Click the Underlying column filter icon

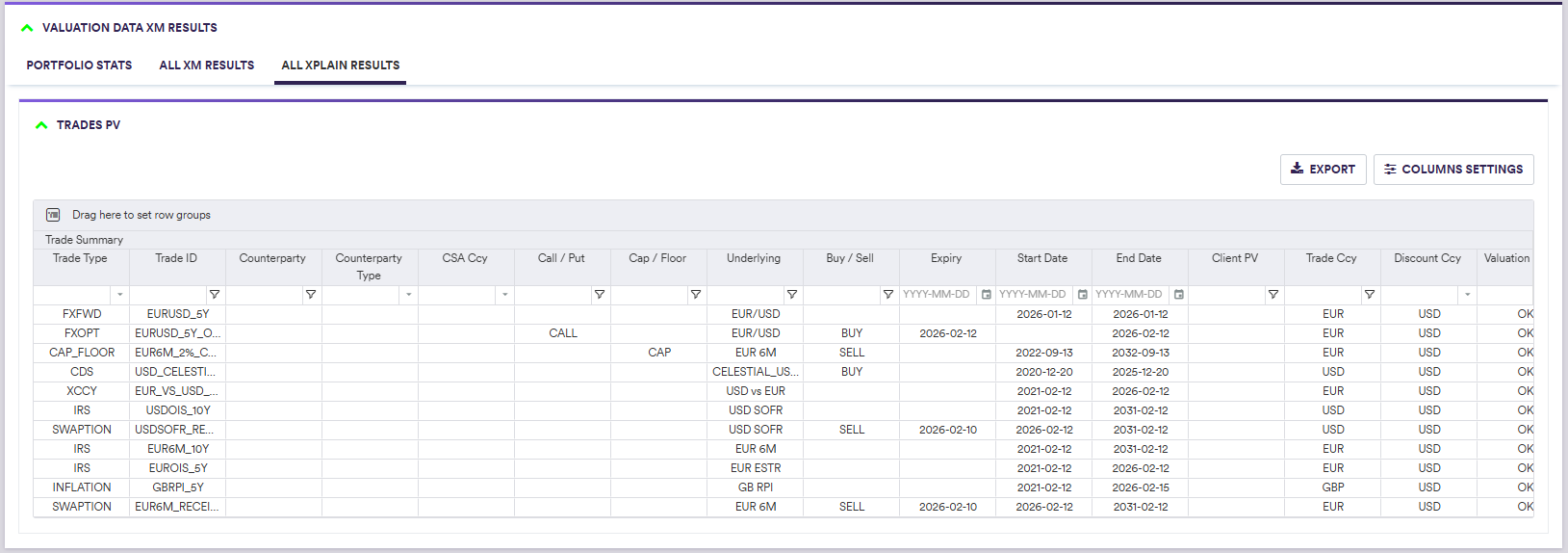pyautogui.click(x=792, y=295)
